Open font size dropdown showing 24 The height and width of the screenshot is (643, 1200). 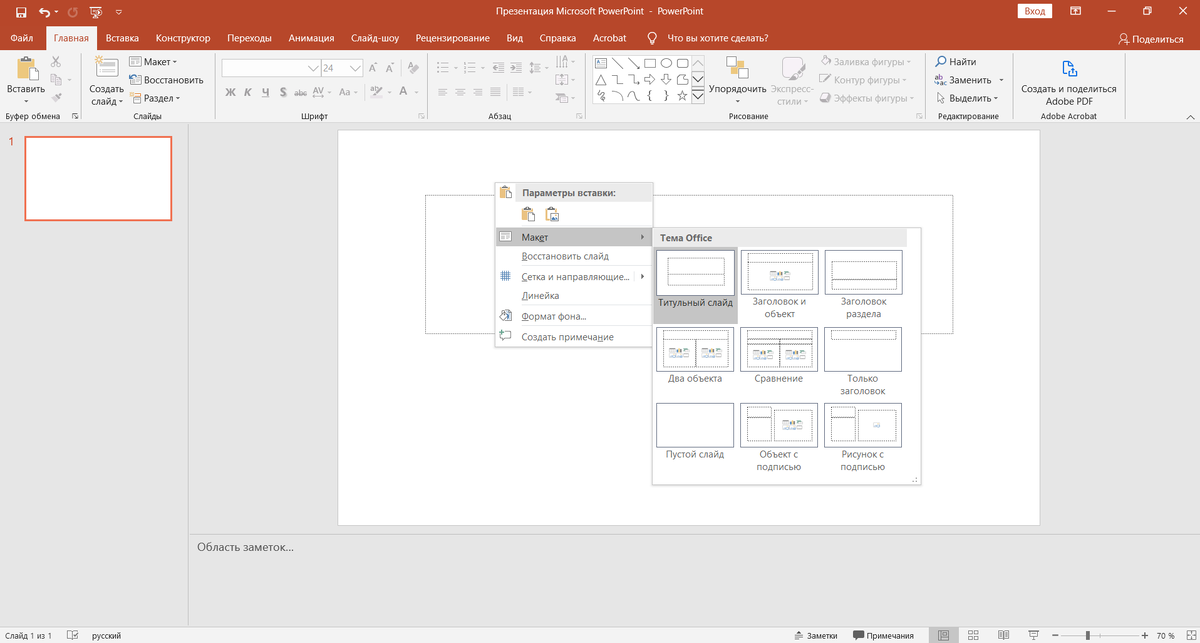point(357,68)
